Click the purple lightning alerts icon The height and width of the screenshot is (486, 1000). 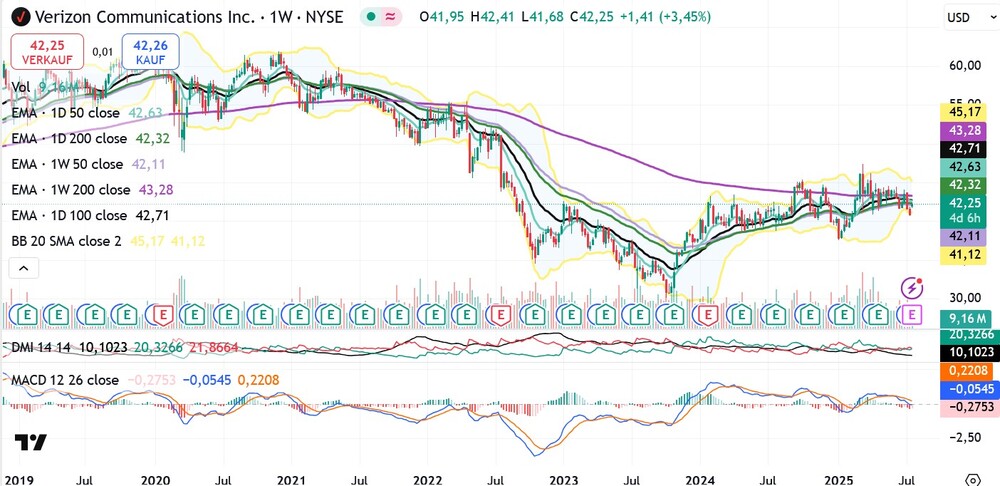912,288
